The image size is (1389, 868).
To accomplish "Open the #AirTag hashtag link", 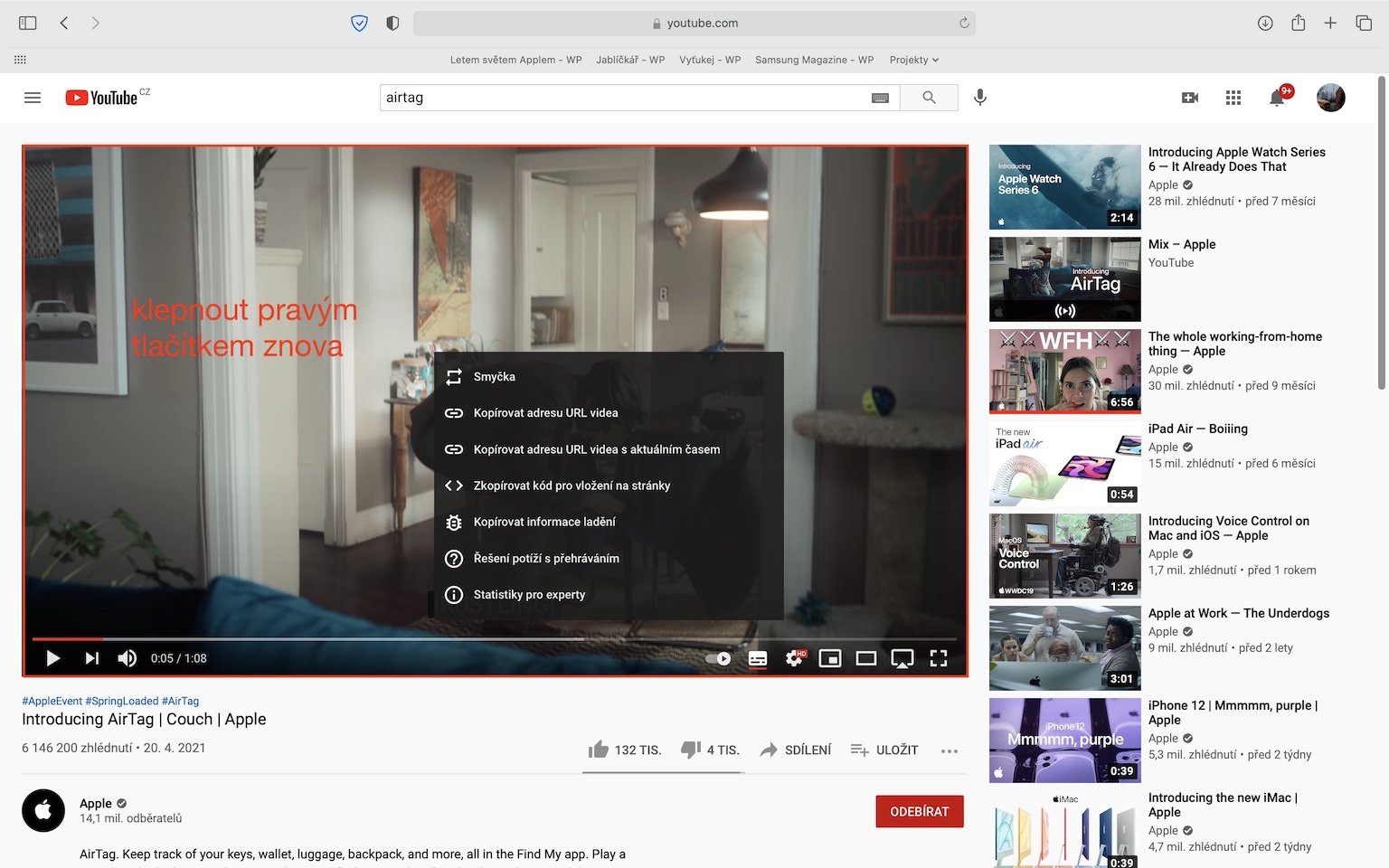I will click(x=181, y=701).
